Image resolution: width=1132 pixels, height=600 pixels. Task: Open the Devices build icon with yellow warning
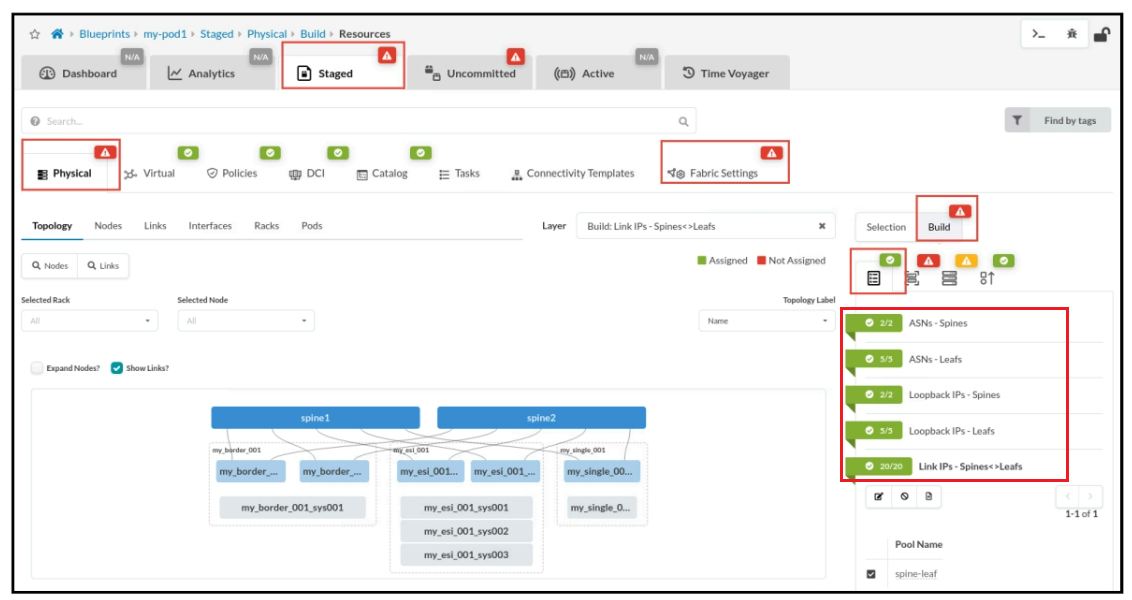tap(949, 278)
